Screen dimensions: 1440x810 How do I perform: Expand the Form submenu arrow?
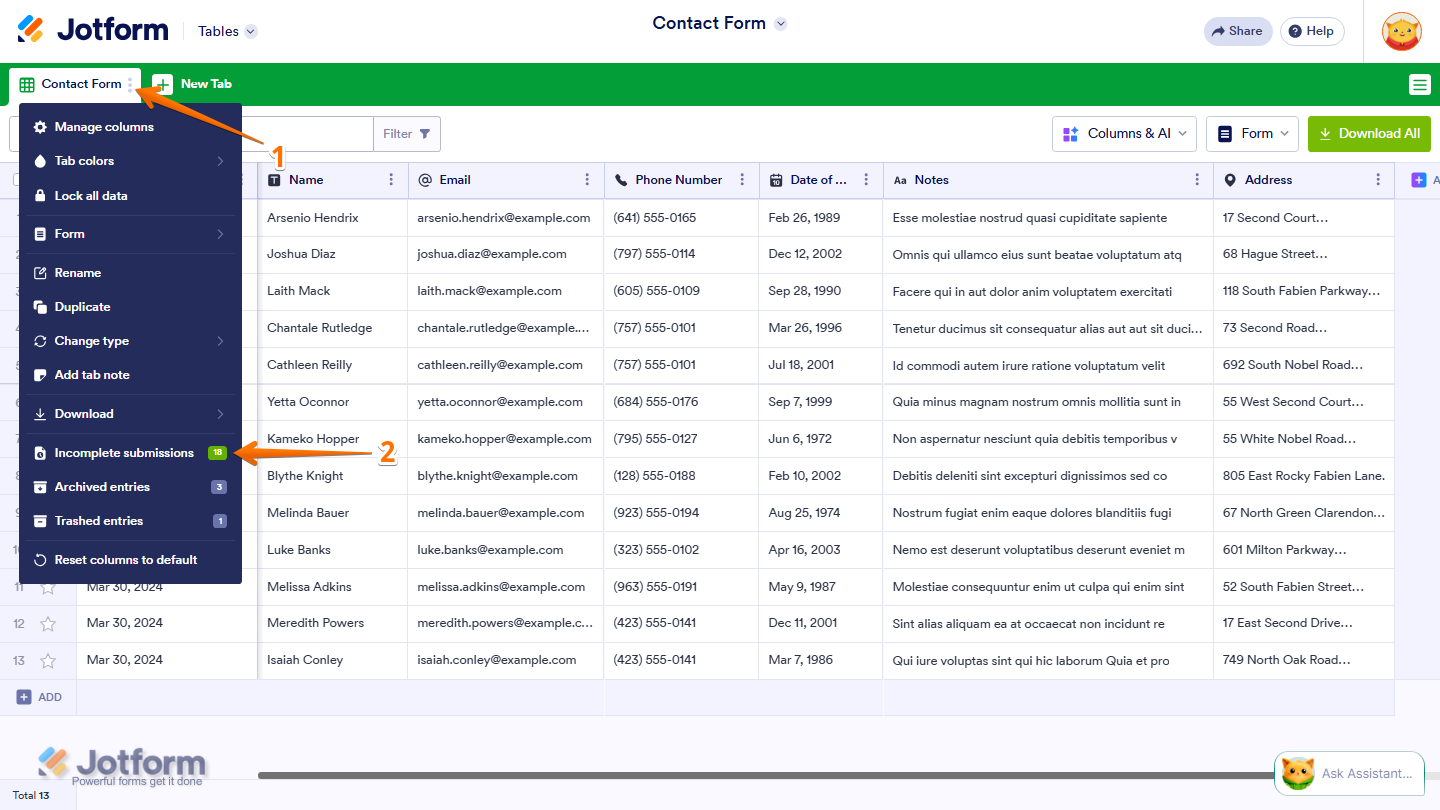[220, 234]
